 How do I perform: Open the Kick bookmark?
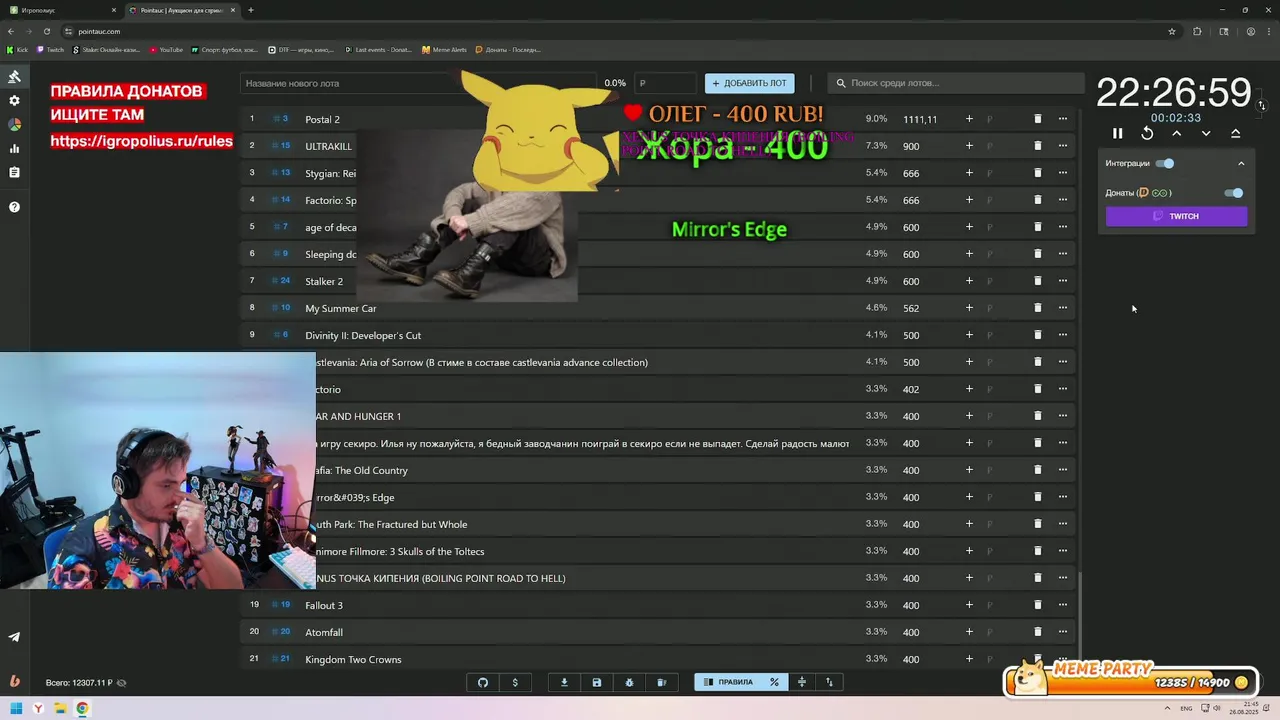[17, 49]
